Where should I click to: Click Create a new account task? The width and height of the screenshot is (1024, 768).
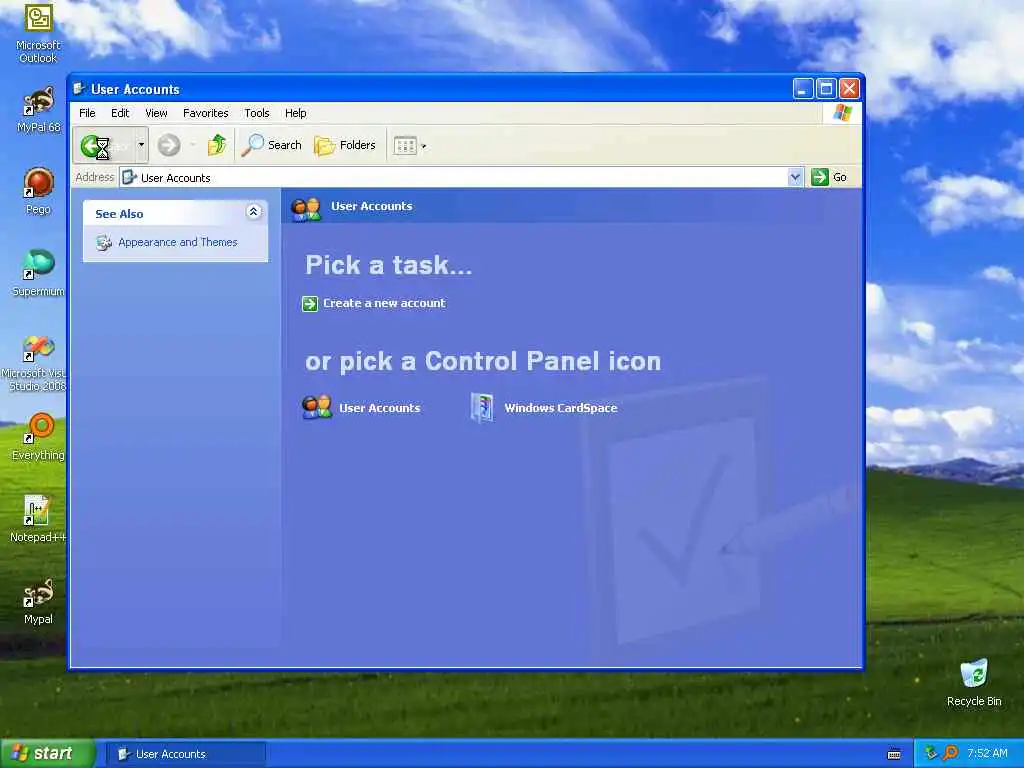384,303
